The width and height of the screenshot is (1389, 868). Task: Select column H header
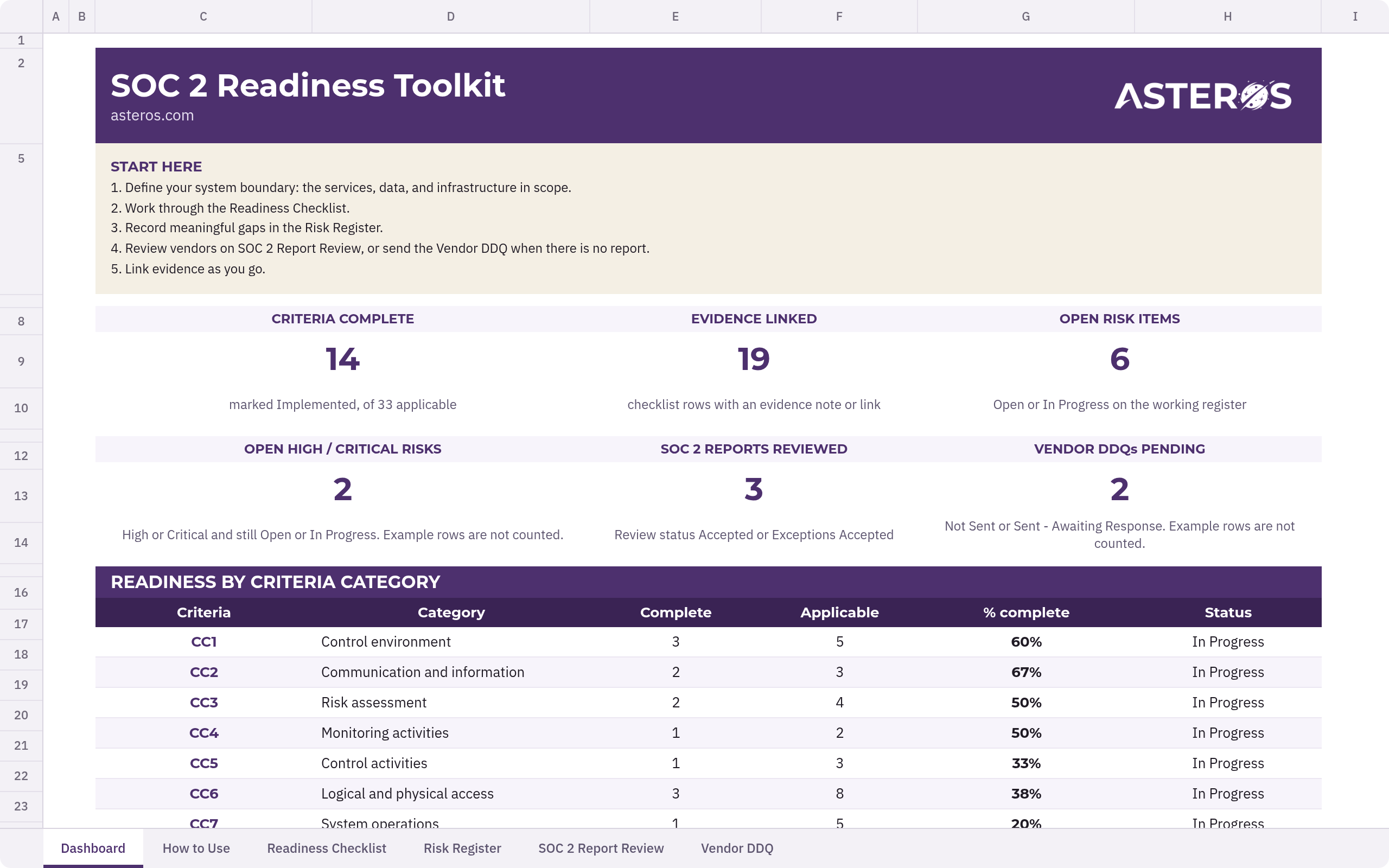pyautogui.click(x=1228, y=16)
